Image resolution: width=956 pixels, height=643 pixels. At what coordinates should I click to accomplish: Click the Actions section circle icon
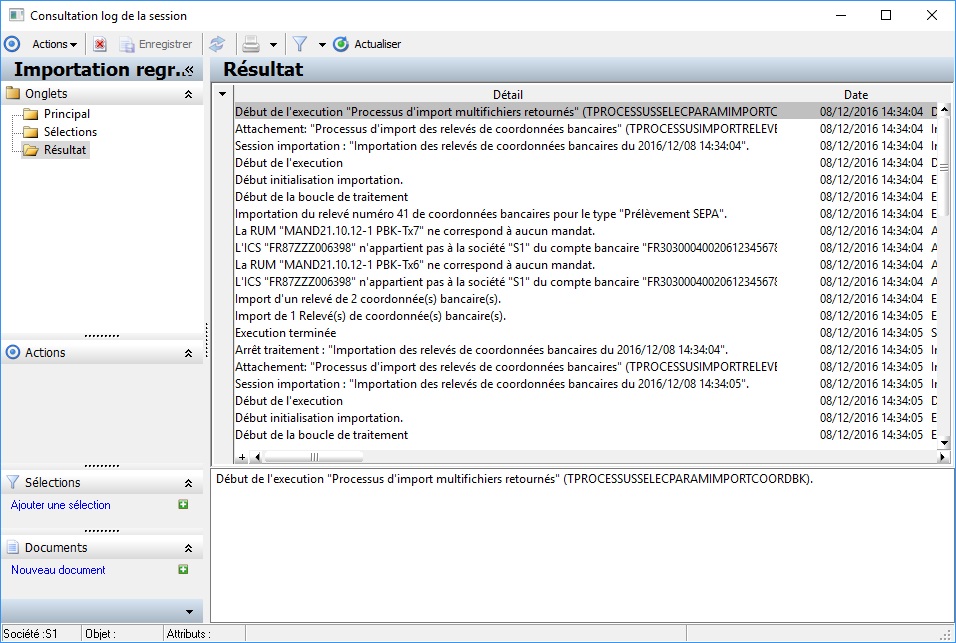point(12,352)
